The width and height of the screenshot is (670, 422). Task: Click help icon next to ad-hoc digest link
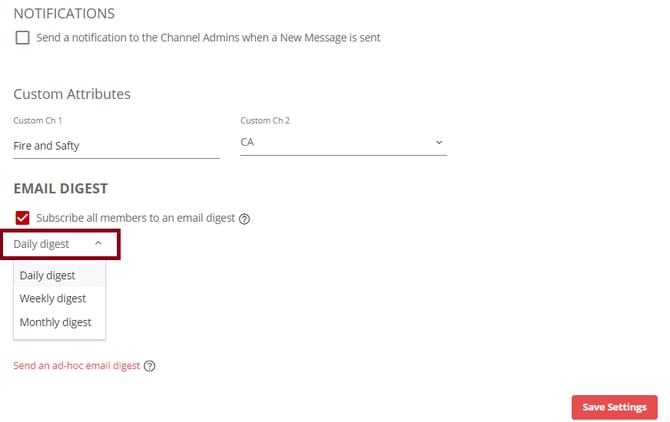150,366
